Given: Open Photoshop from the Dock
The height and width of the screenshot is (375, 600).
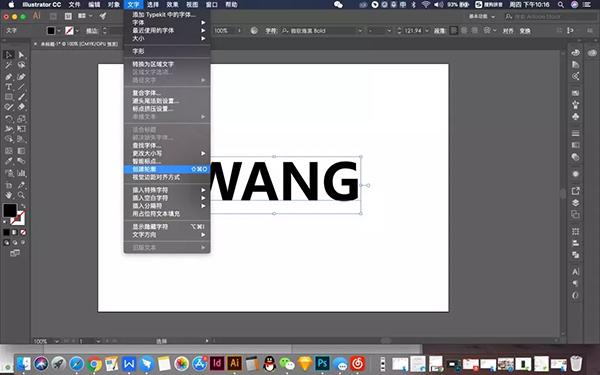Looking at the screenshot, I should click(322, 363).
